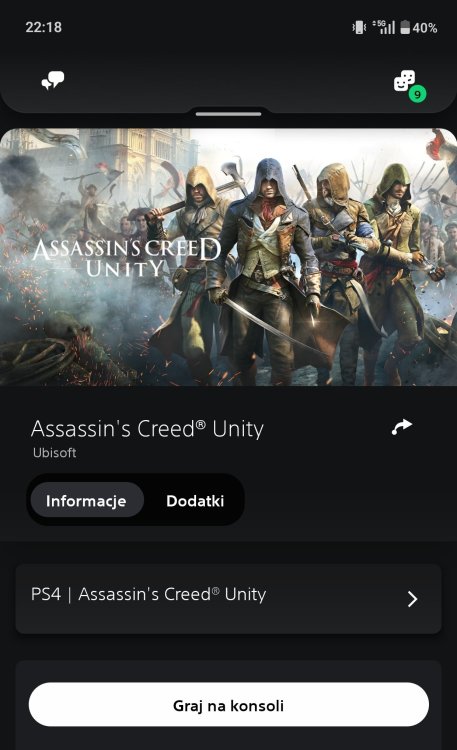The width and height of the screenshot is (457, 750).
Task: Tap the green notification badge showing 9
Action: [417, 94]
